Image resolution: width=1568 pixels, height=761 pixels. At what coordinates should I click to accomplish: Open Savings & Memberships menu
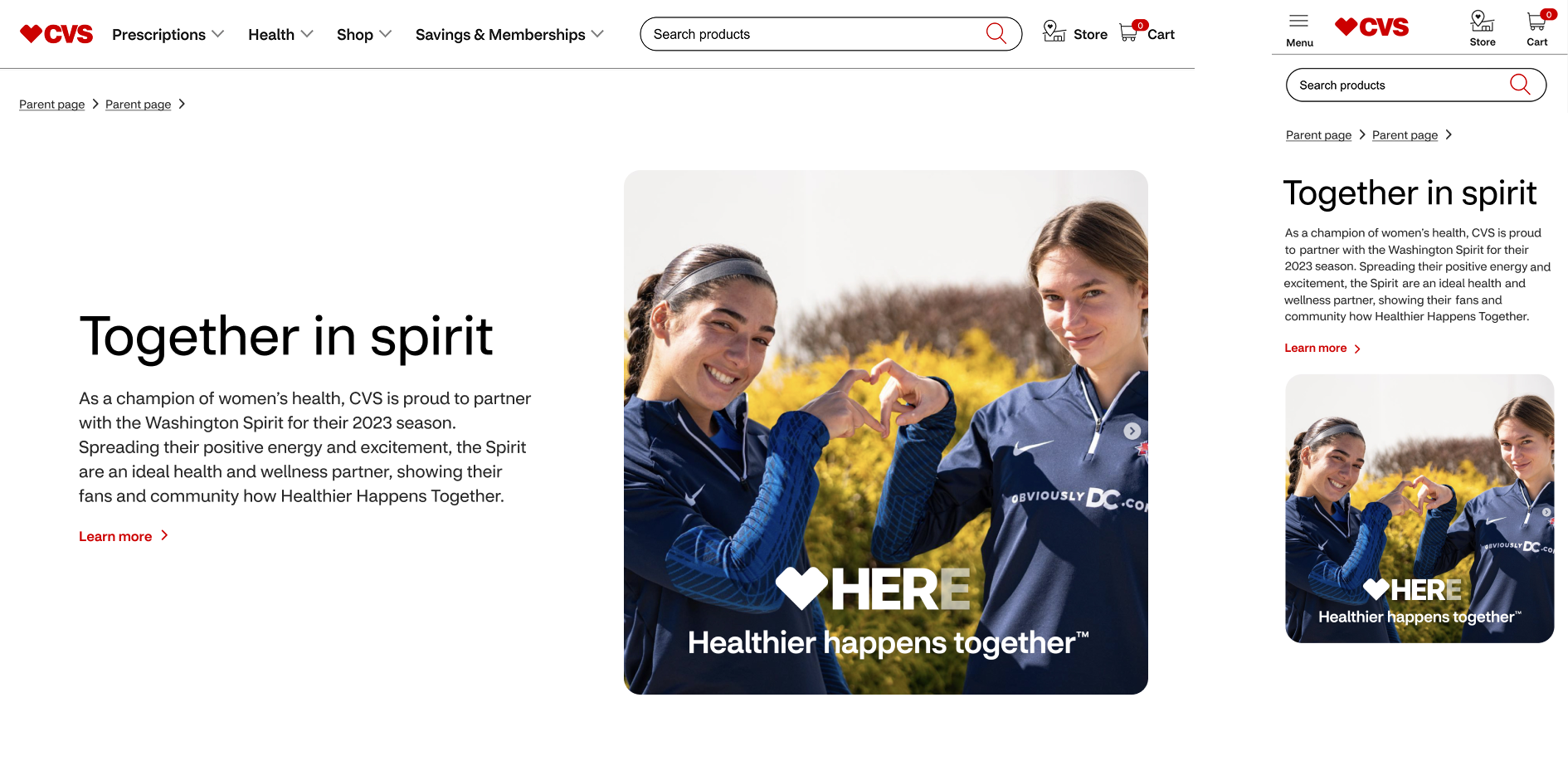click(509, 34)
